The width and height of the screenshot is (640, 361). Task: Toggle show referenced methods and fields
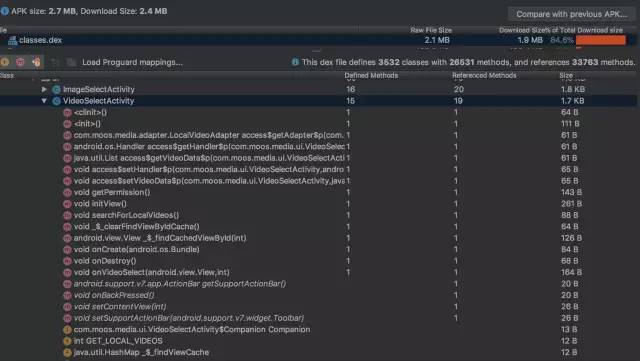pos(37,62)
